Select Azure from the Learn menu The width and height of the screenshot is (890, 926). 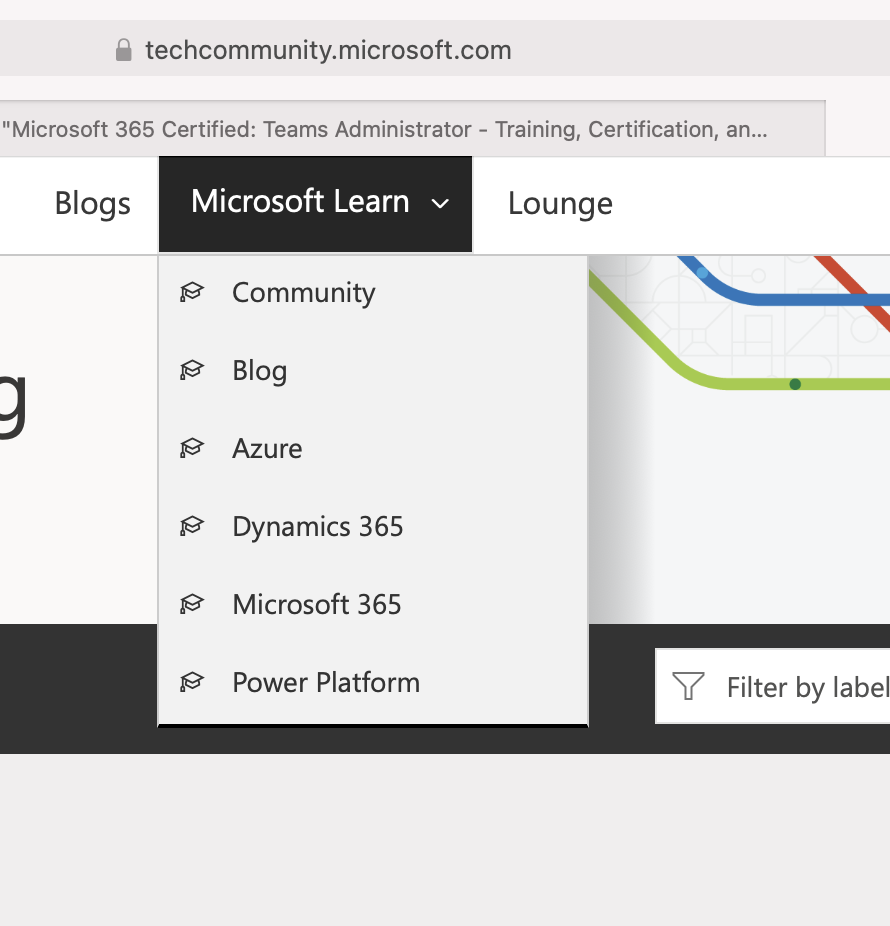[266, 448]
